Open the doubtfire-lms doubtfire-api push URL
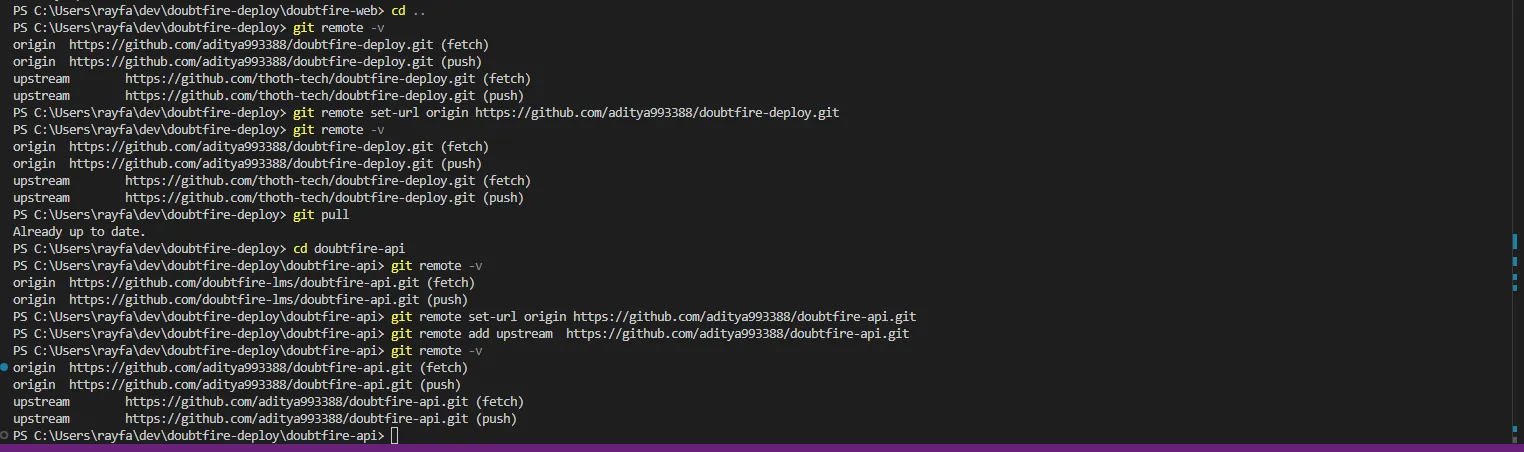The image size is (1524, 452). point(251,300)
